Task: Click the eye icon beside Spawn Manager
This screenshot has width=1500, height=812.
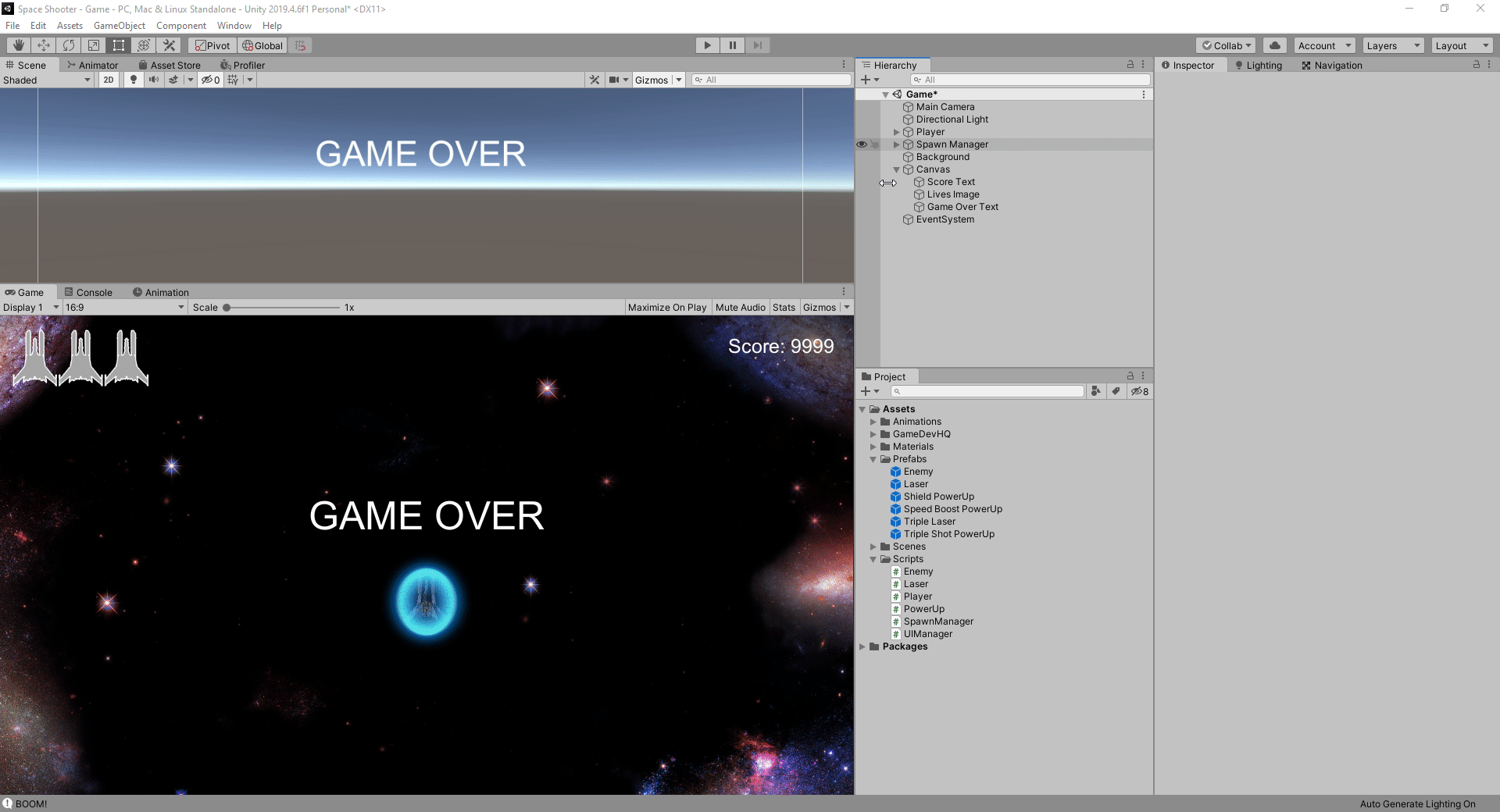Action: [862, 144]
